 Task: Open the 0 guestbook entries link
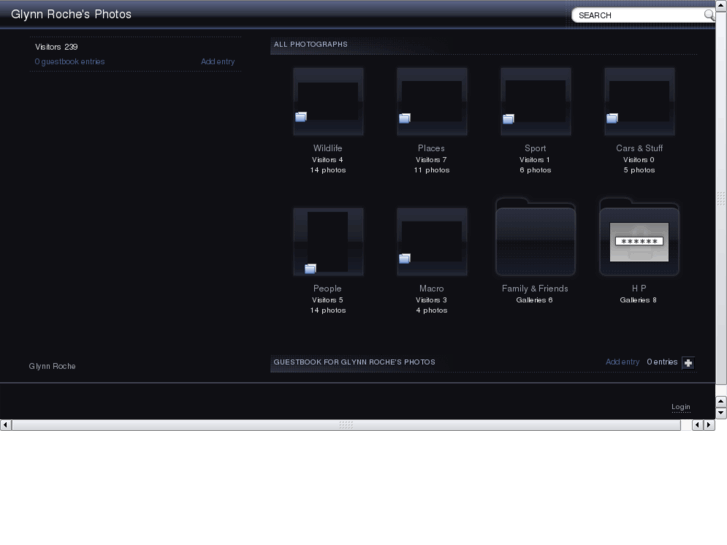70,61
